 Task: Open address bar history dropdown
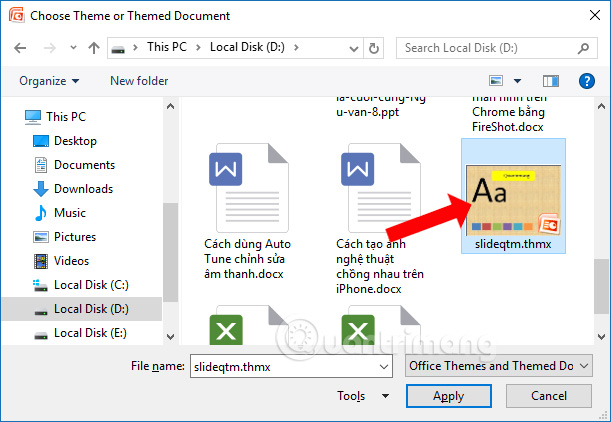click(354, 49)
